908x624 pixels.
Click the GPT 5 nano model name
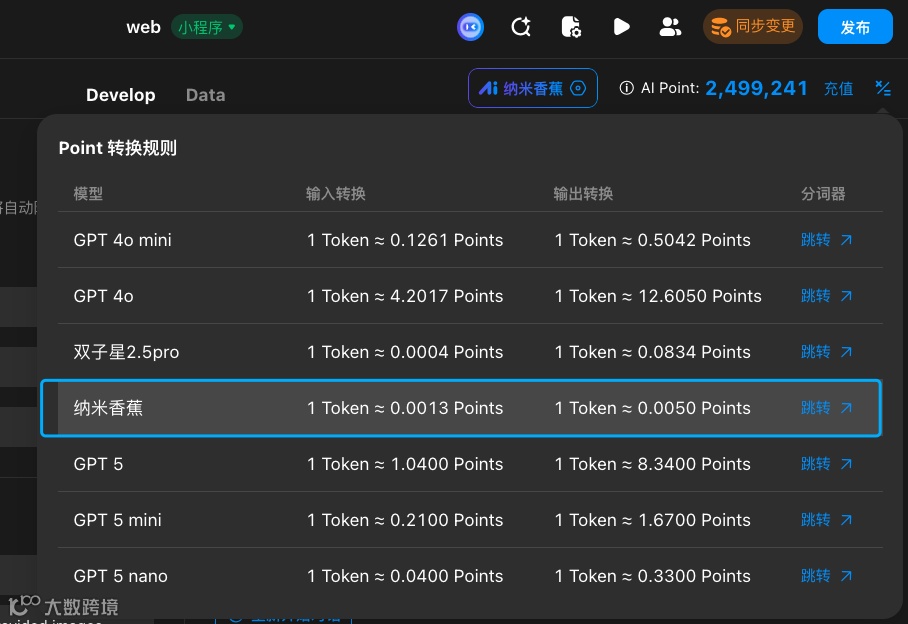pos(120,576)
